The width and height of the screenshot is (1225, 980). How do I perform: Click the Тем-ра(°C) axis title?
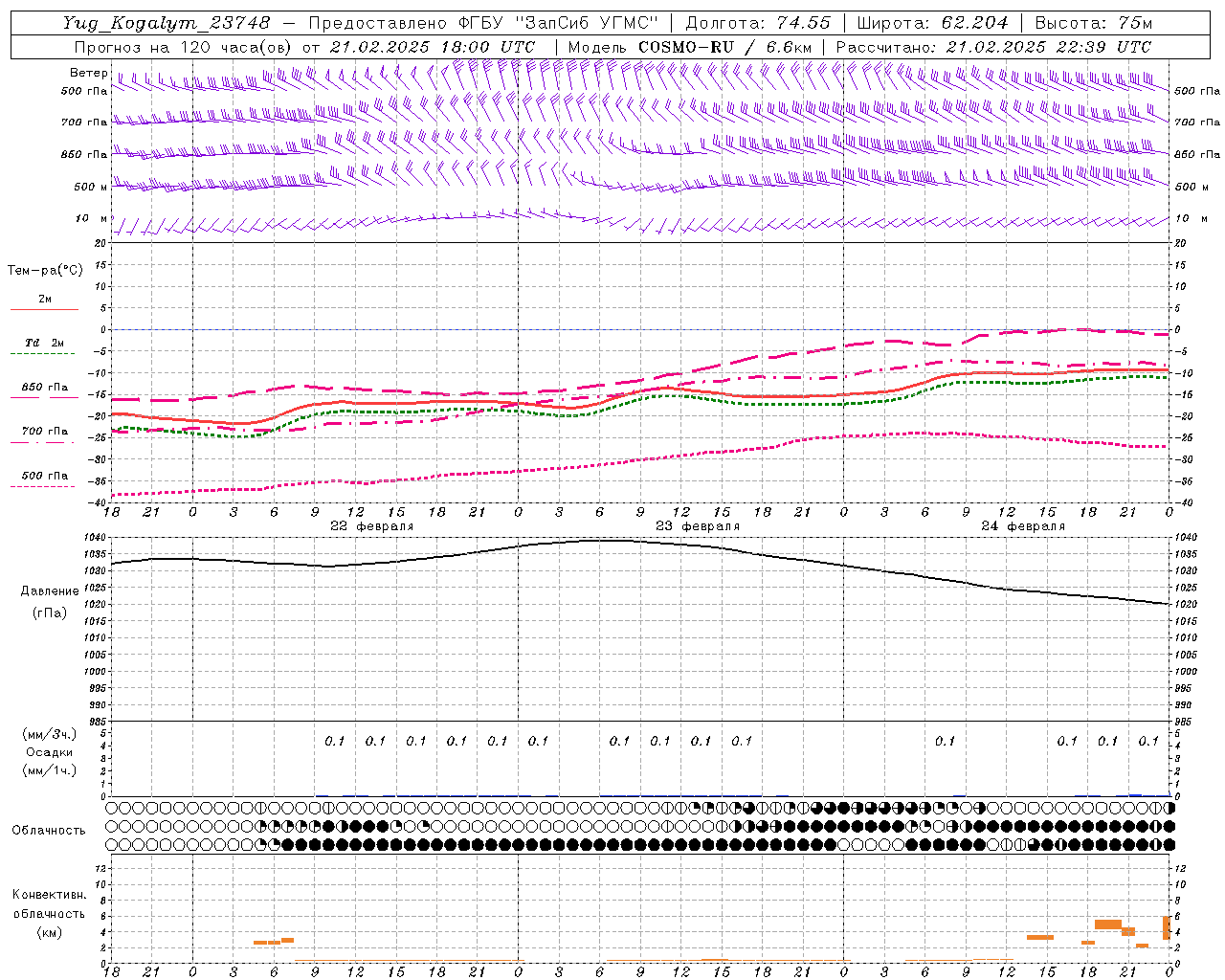click(45, 271)
